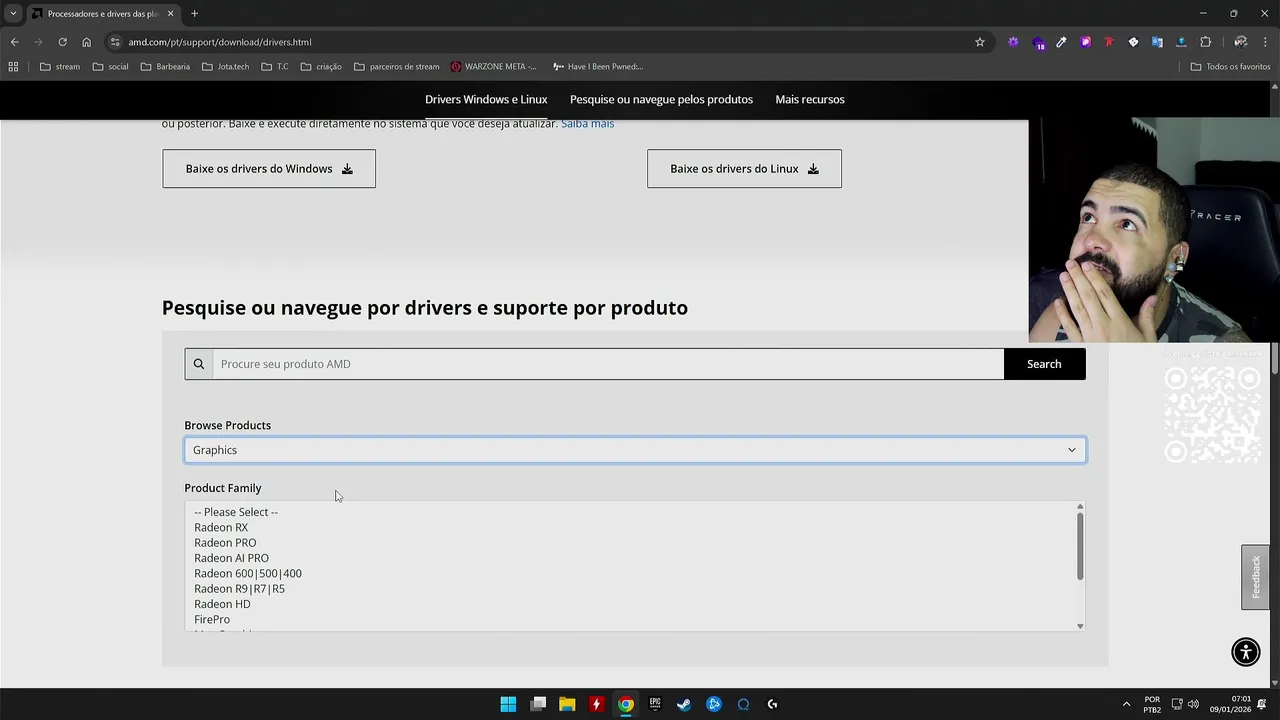1280x720 pixels.
Task: Click the magnifier icon in search box
Action: [x=198, y=364]
